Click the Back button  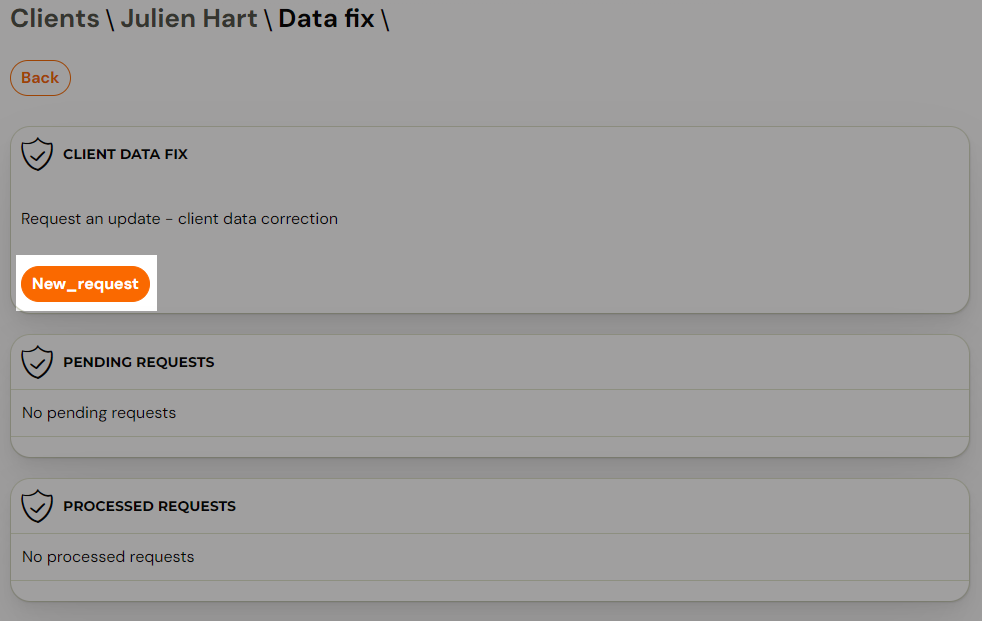(40, 78)
